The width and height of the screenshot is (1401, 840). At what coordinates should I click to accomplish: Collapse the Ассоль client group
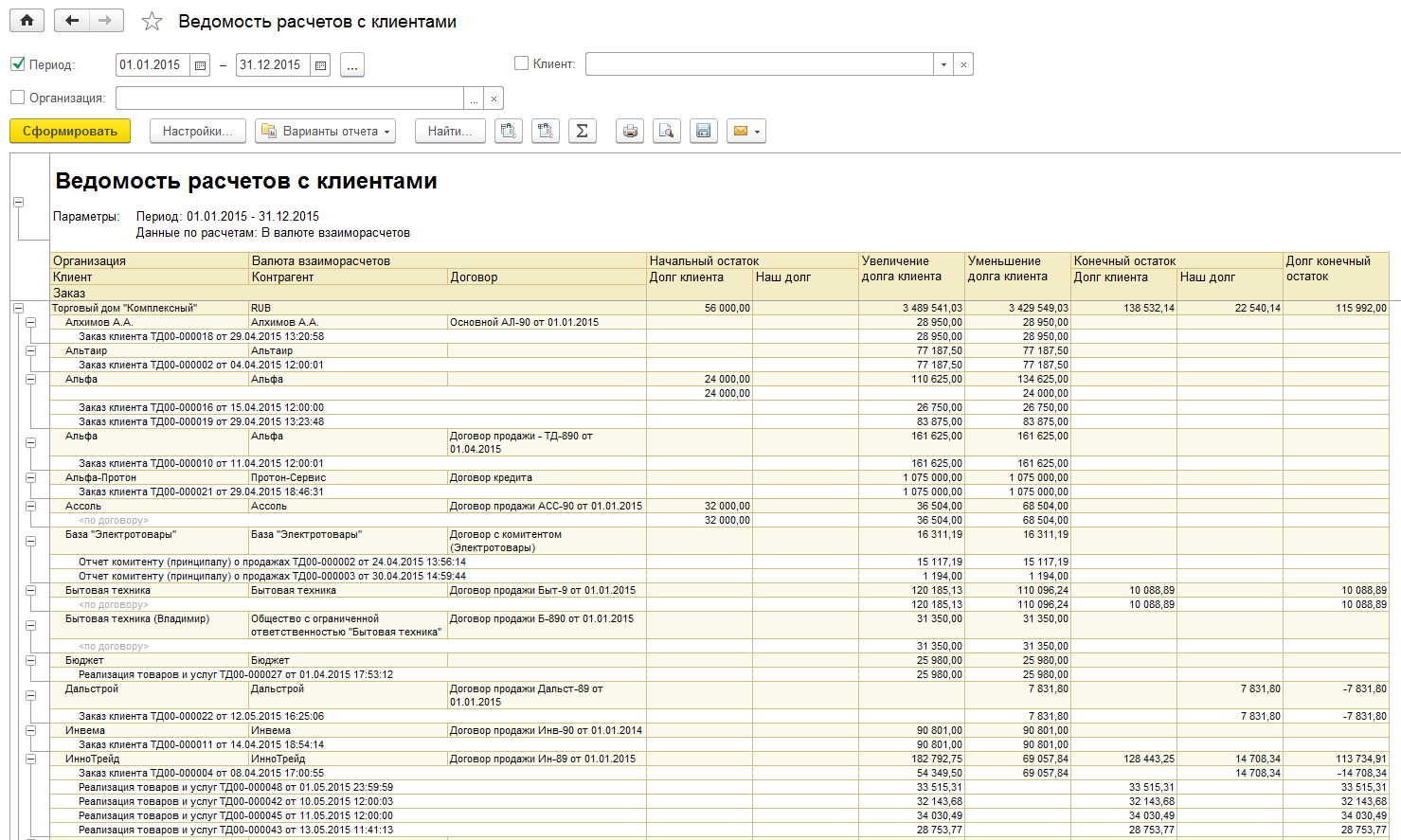[31, 506]
